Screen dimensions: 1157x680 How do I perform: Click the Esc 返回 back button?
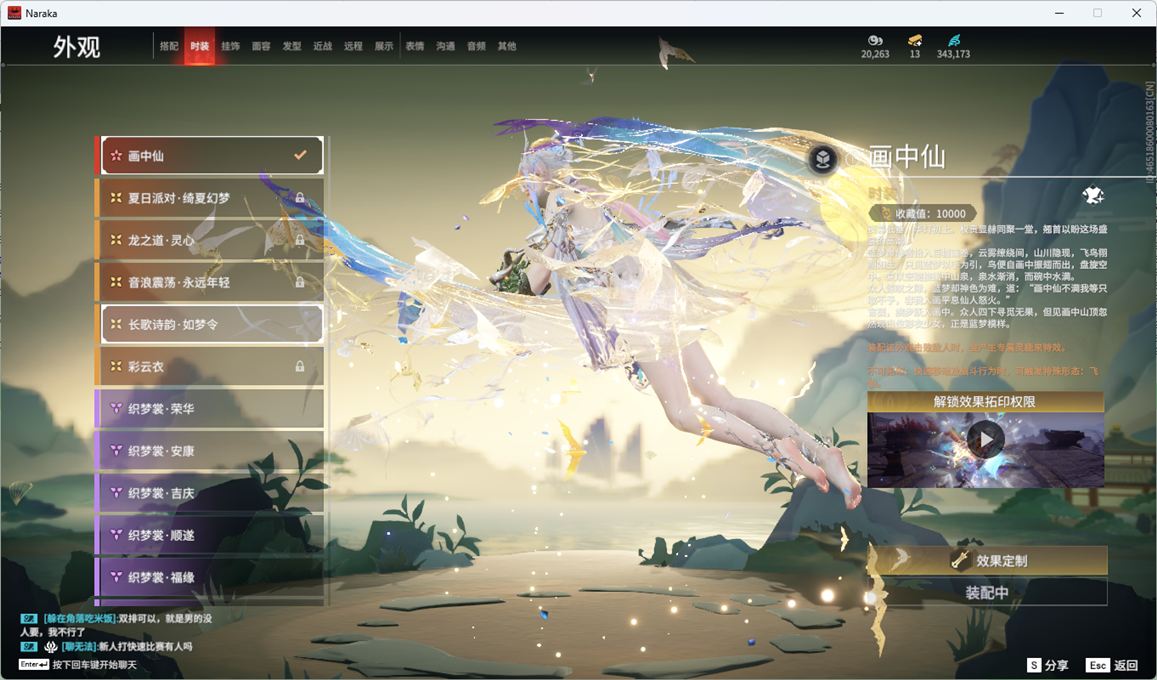pyautogui.click(x=1113, y=665)
